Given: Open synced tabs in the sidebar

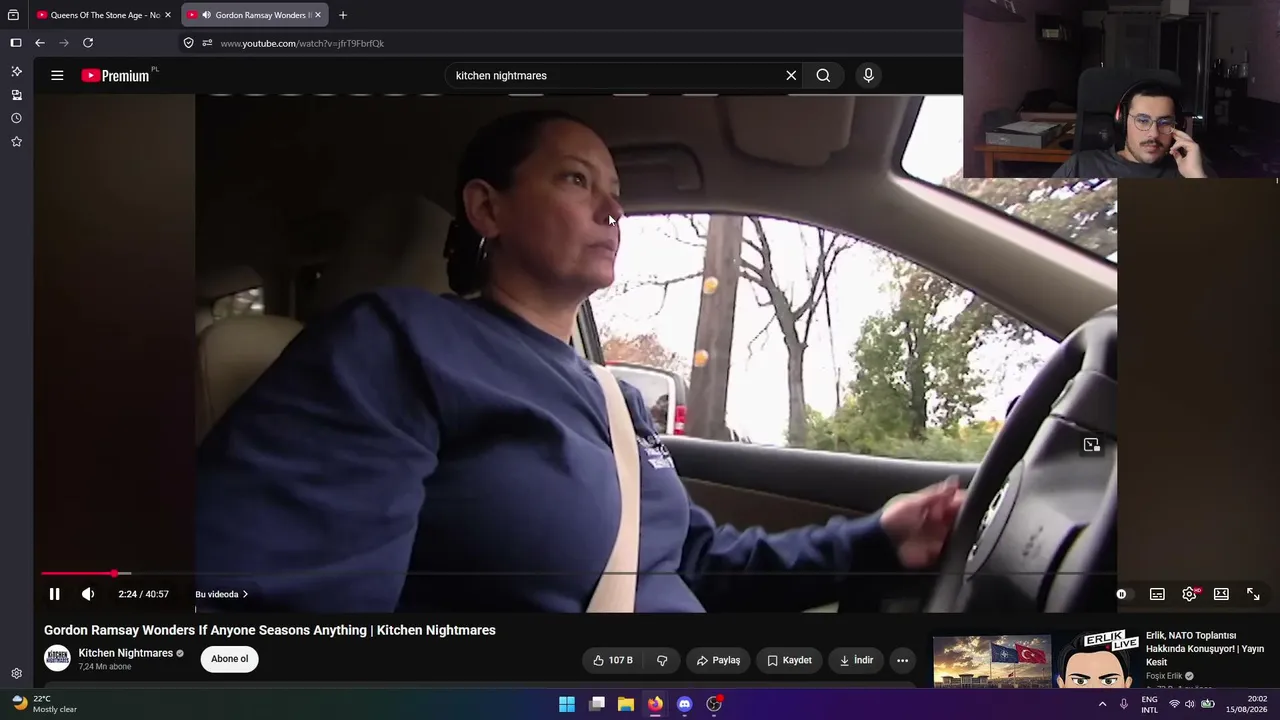Looking at the screenshot, I should 16,95.
